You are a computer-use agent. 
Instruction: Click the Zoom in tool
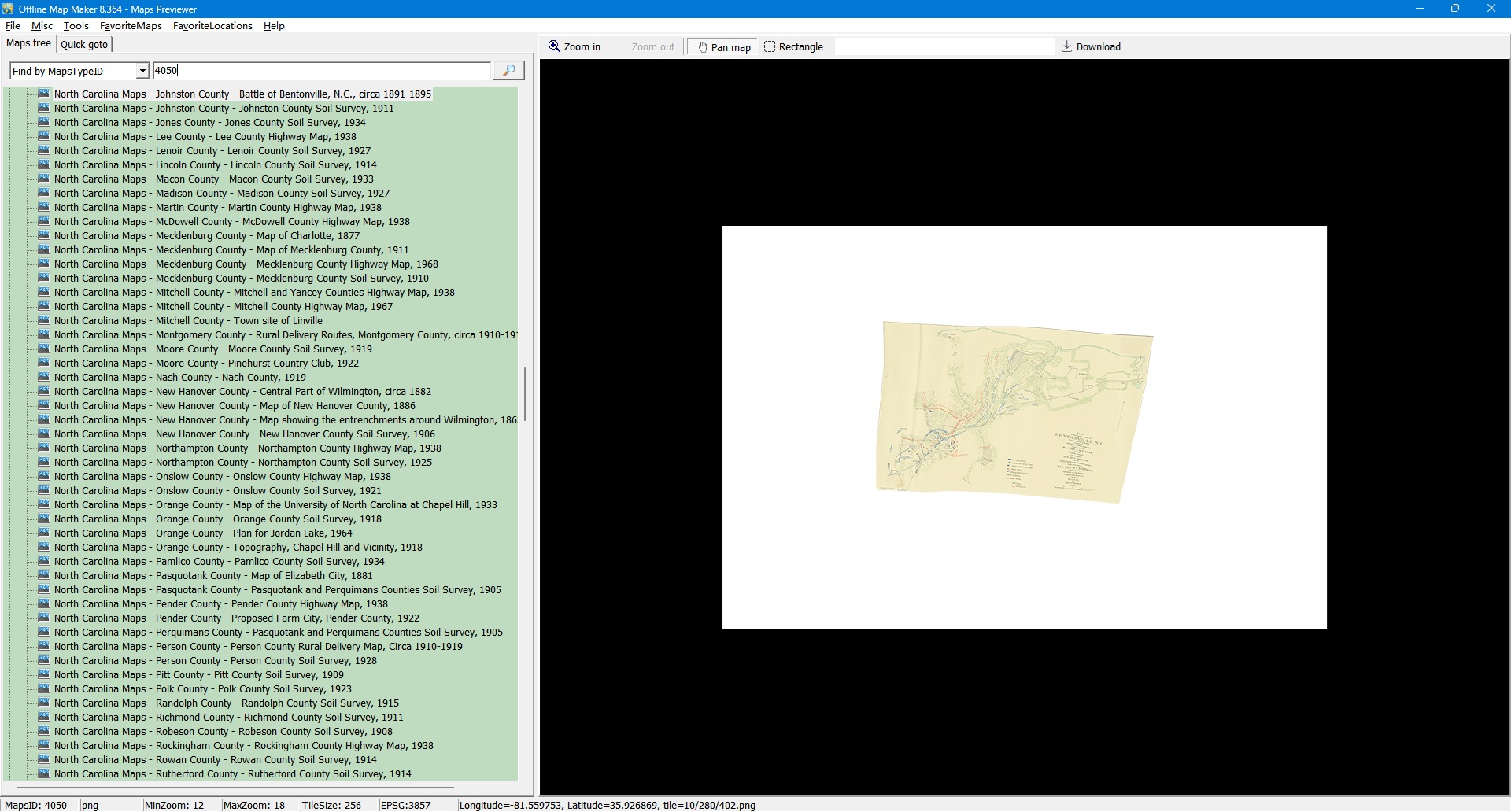click(x=574, y=47)
